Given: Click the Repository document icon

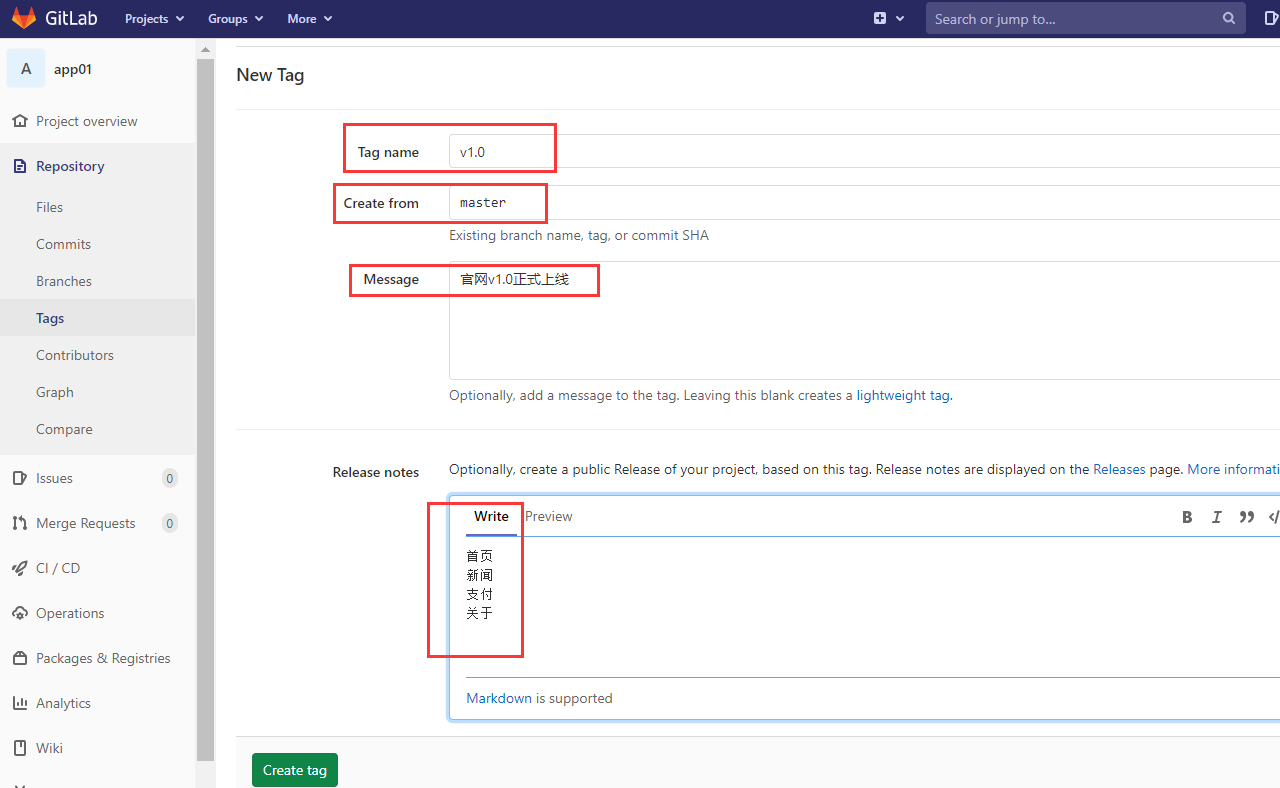Looking at the screenshot, I should pyautogui.click(x=19, y=166).
